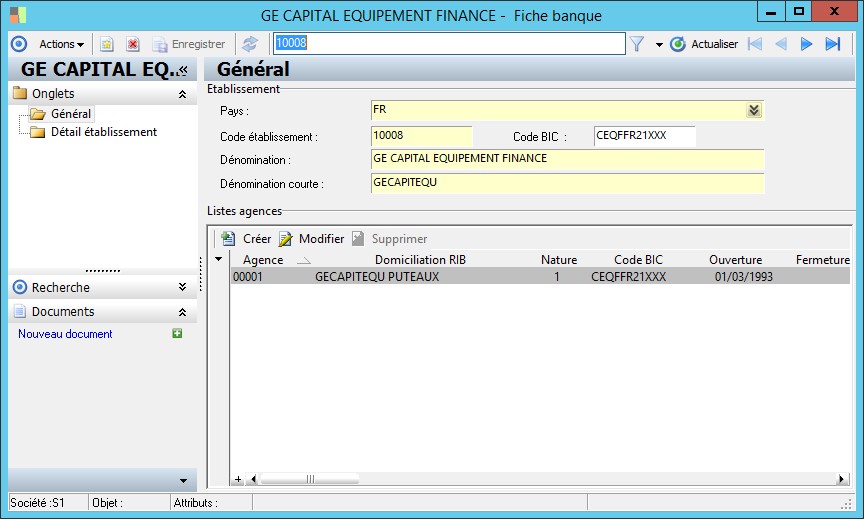The width and height of the screenshot is (864, 519).
Task: Click the new record star icon in toolbar
Action: (107, 44)
